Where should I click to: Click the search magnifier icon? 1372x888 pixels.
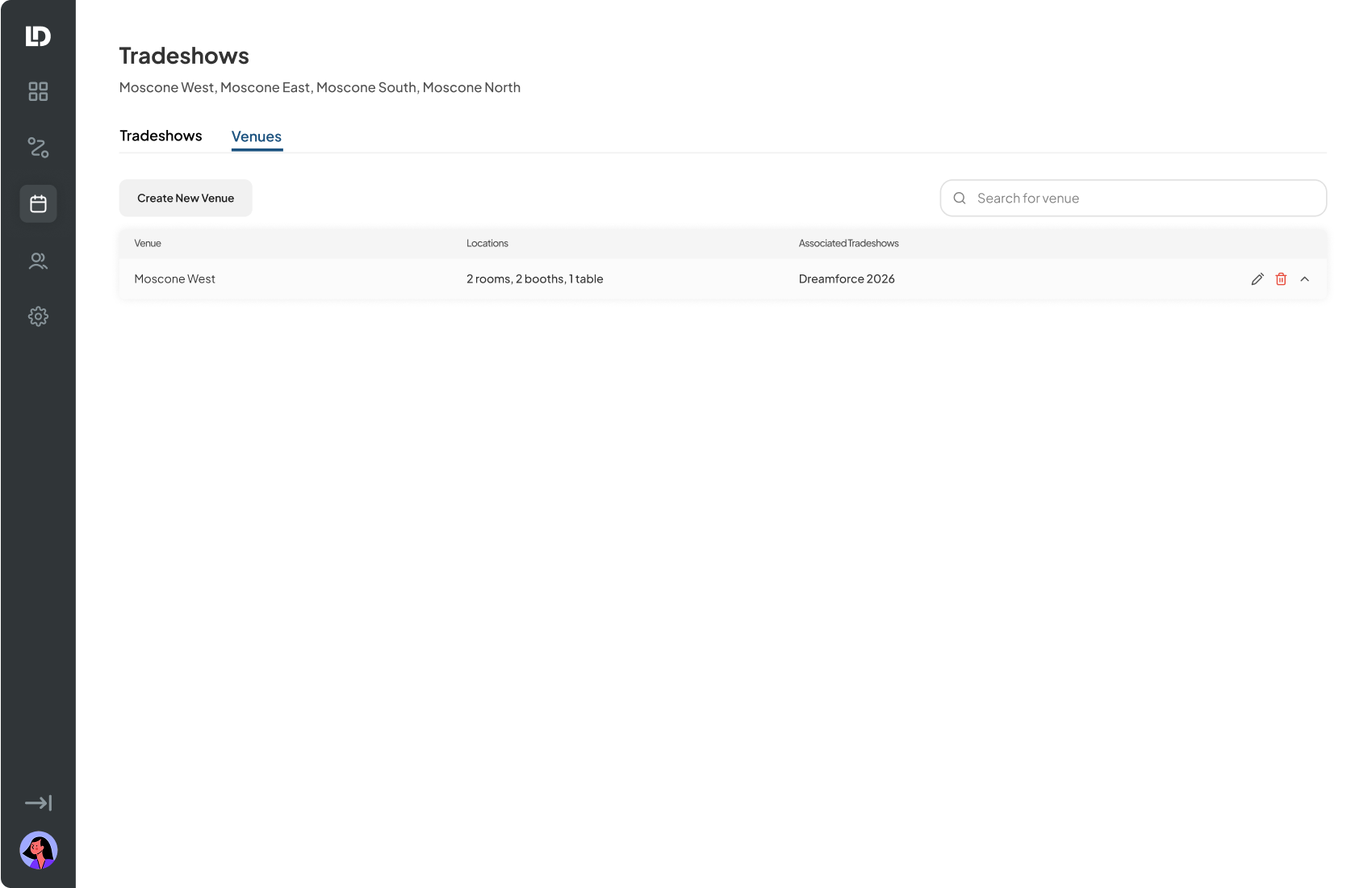pos(960,199)
